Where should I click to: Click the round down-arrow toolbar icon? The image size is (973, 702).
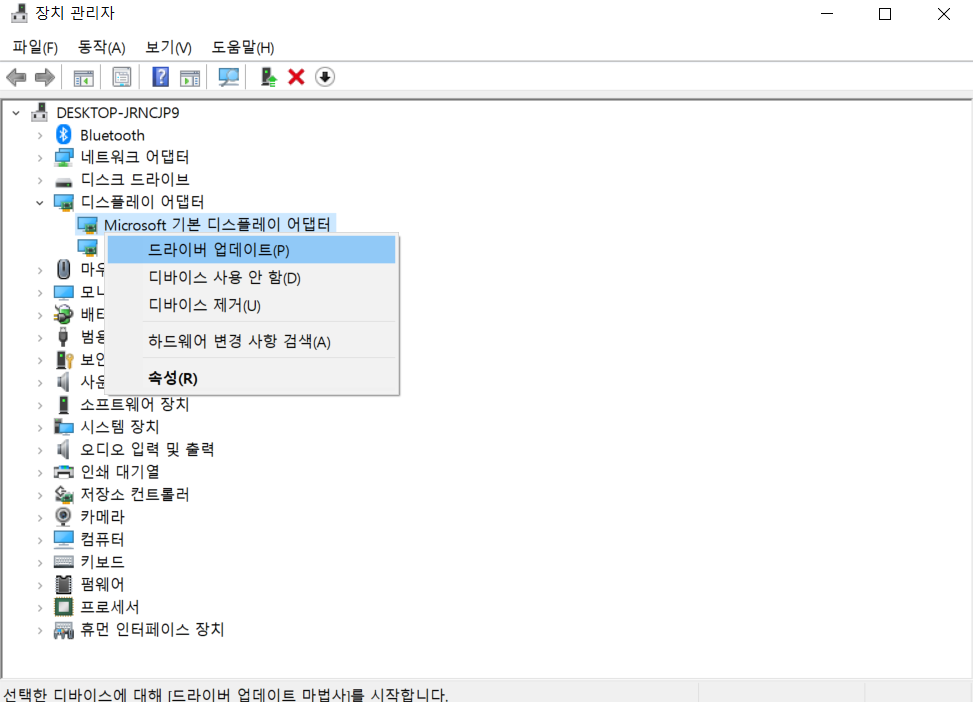point(325,77)
